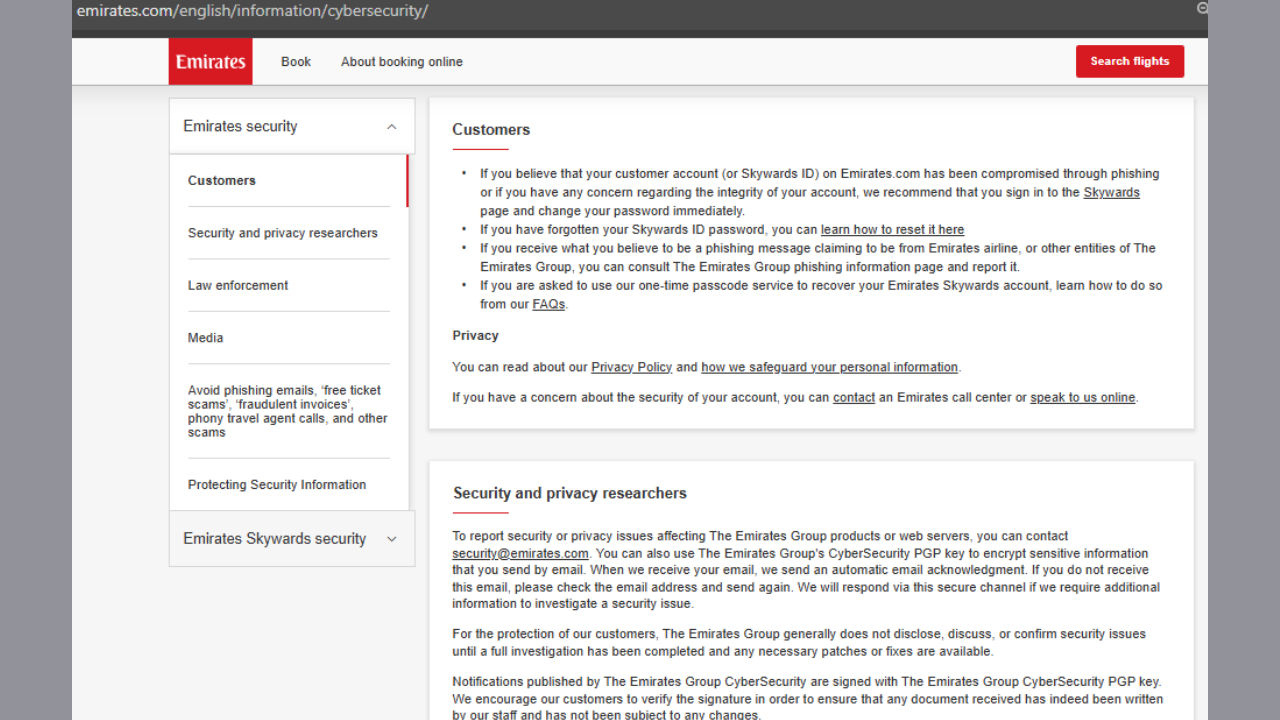Open Avoid phishing emails sidebar item
This screenshot has width=1280, height=720.
[x=288, y=411]
